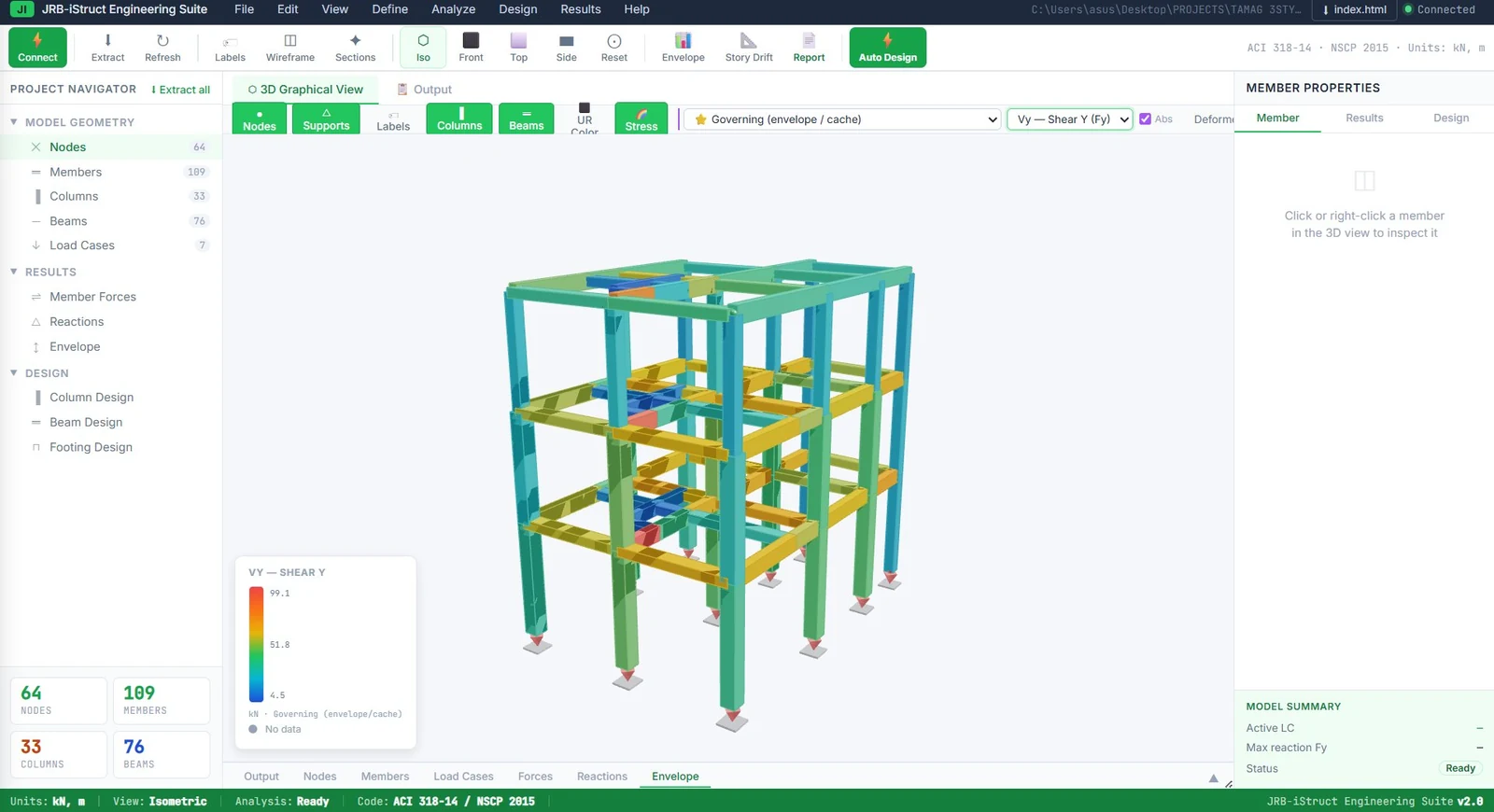Image resolution: width=1494 pixels, height=812 pixels.
Task: Open the Help menu
Action: (x=637, y=9)
